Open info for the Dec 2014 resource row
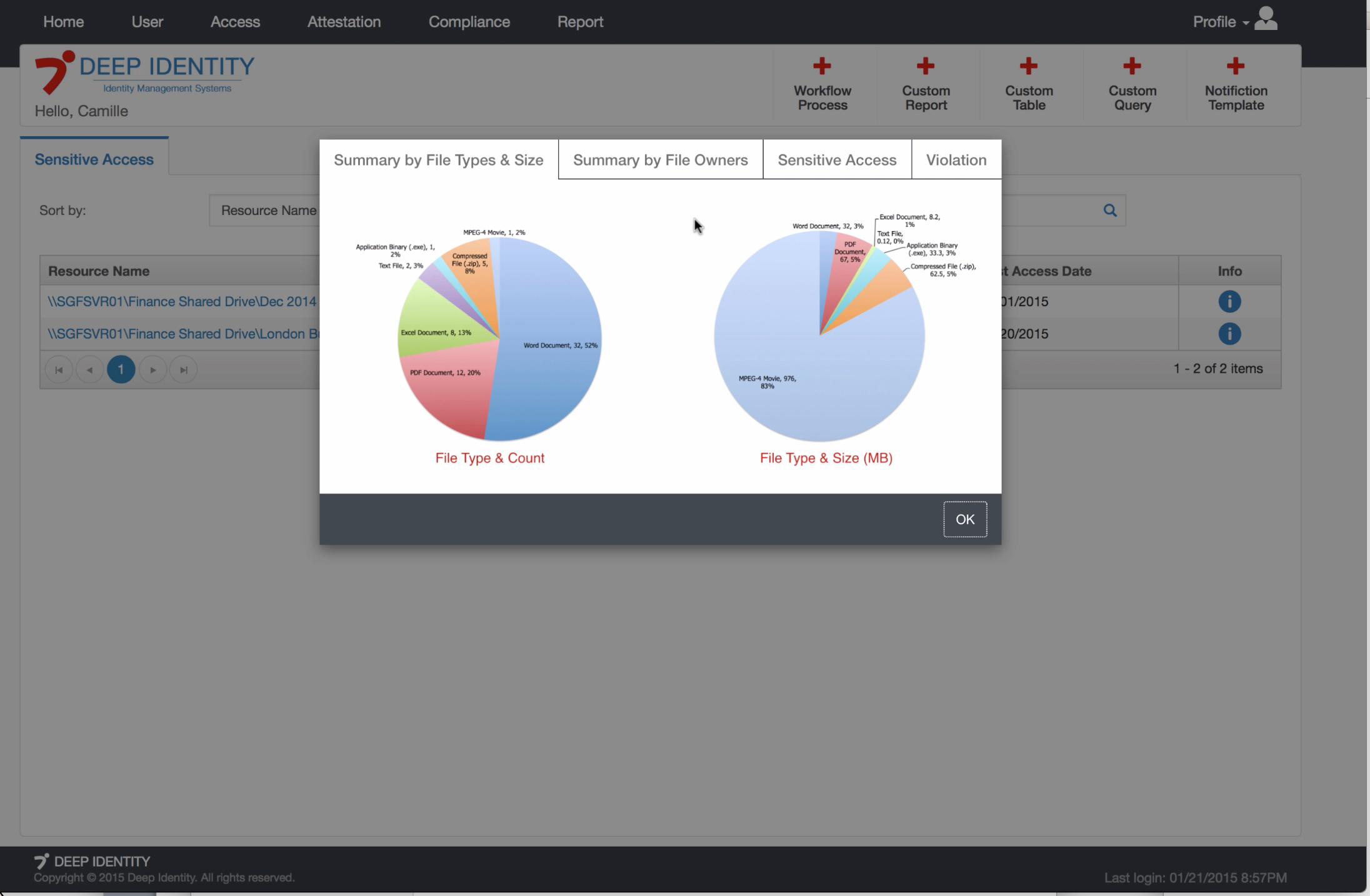 click(1229, 302)
